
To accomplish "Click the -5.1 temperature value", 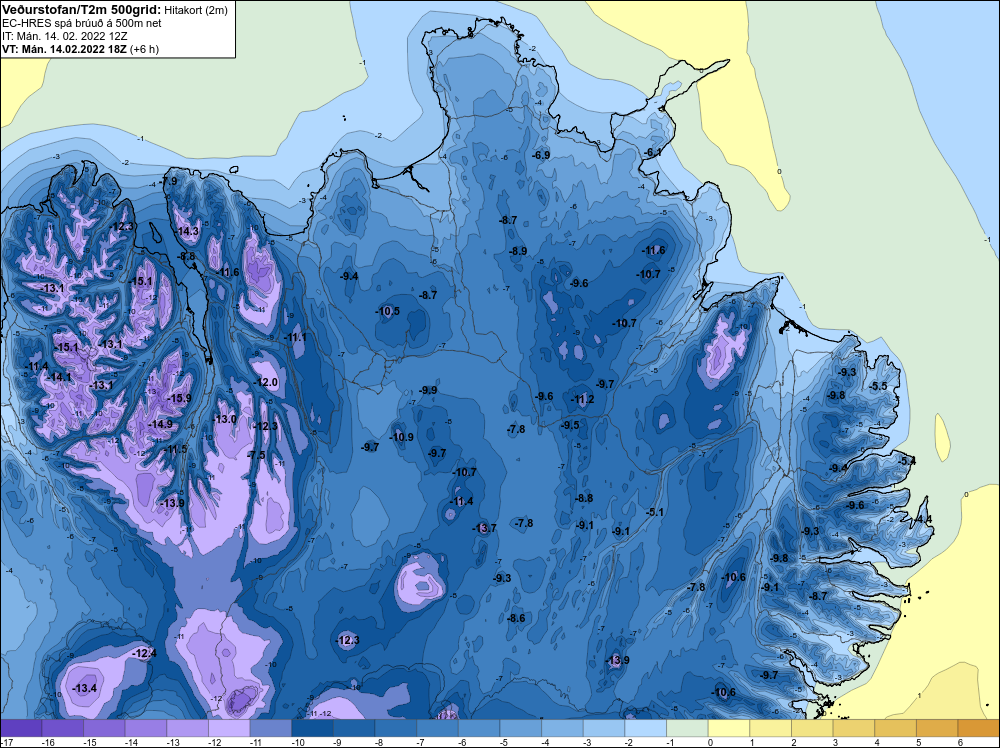I will click(654, 512).
